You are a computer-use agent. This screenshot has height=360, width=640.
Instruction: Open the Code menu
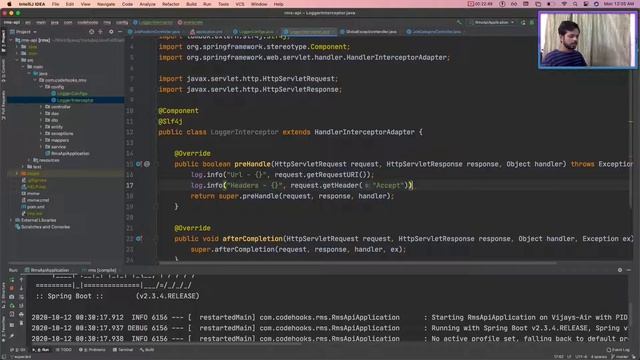click(x=127, y=4)
